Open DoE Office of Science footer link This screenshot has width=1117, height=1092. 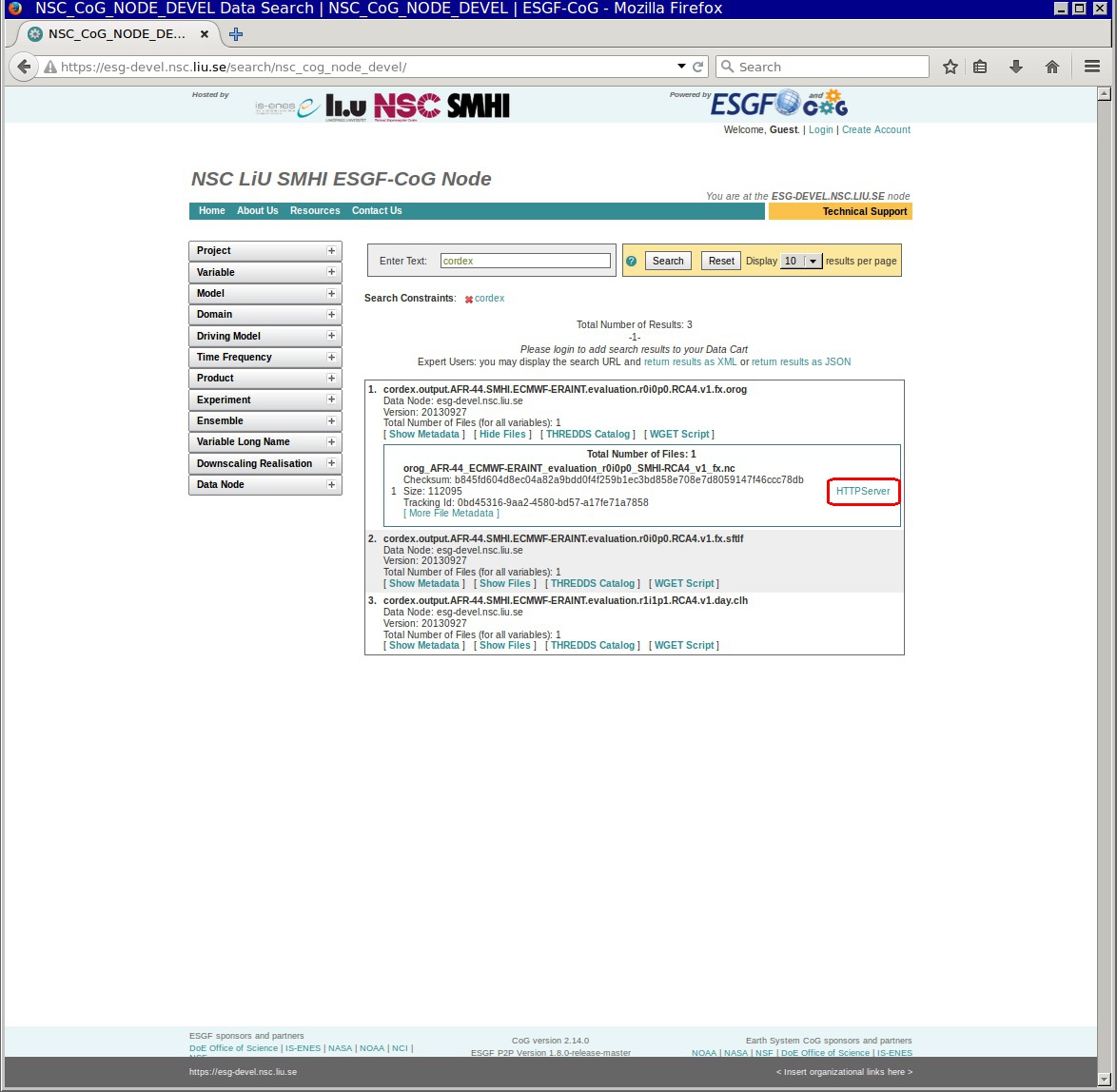point(234,1048)
